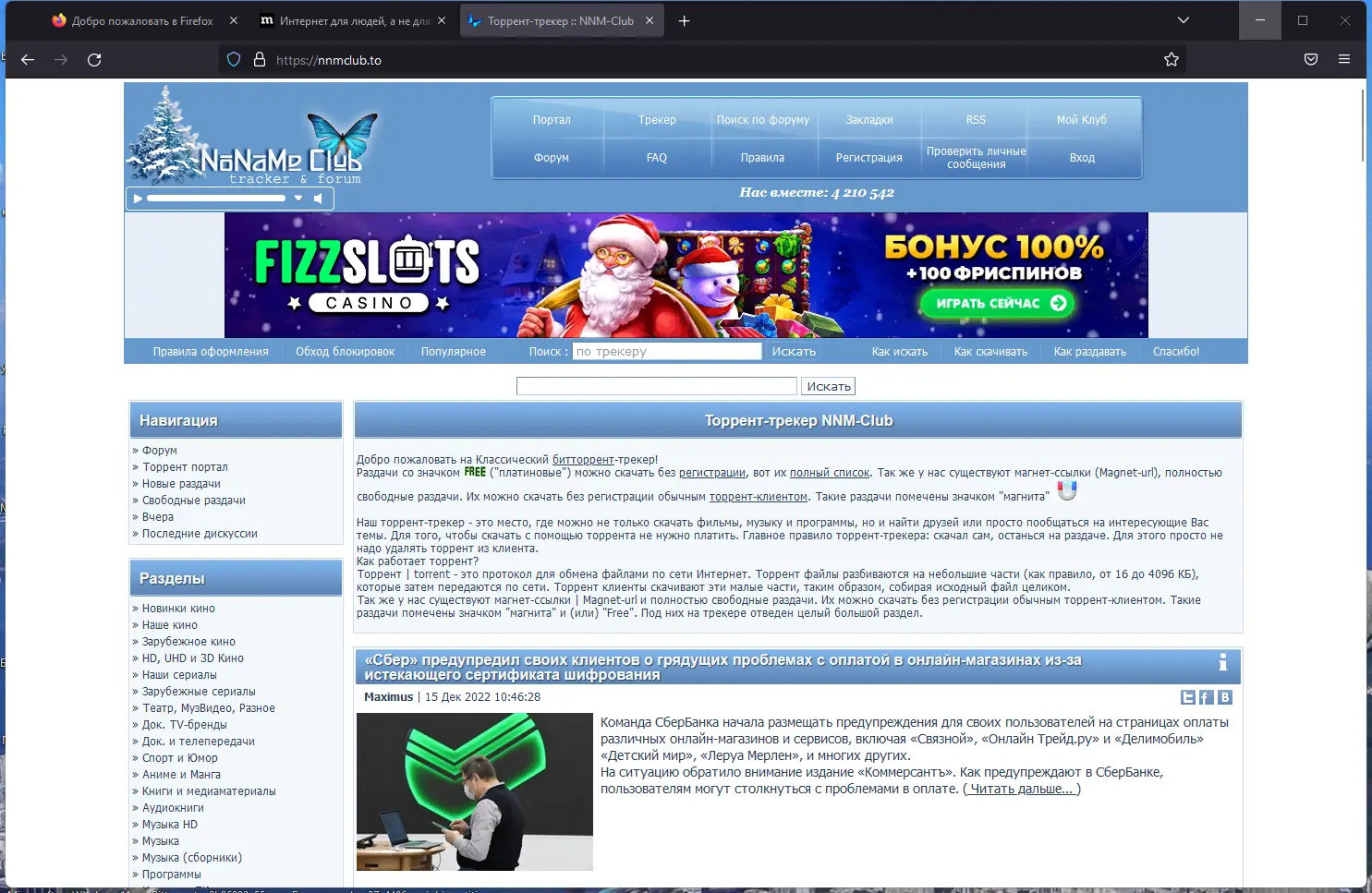The width and height of the screenshot is (1372, 893).
Task: Click Искать next to tracker search field
Action: coord(794,352)
